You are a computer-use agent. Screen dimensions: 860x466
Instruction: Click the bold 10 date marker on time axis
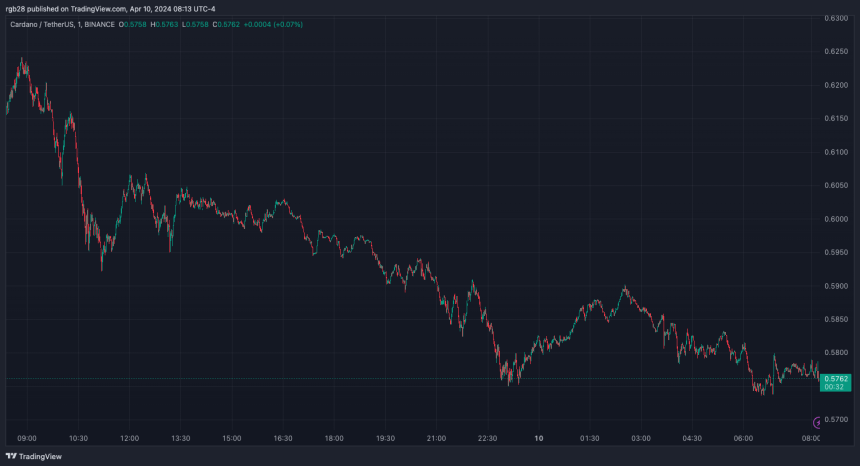tap(539, 438)
